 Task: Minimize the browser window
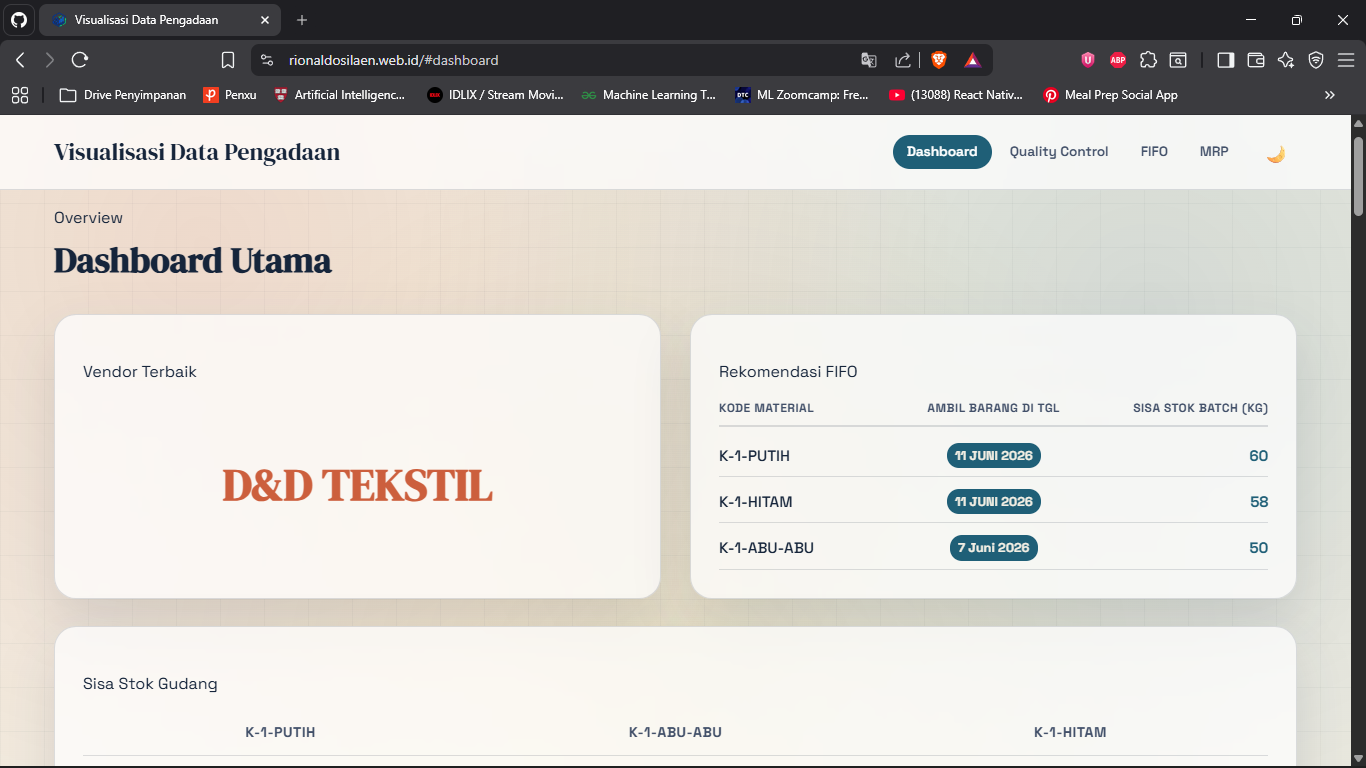click(x=1250, y=20)
